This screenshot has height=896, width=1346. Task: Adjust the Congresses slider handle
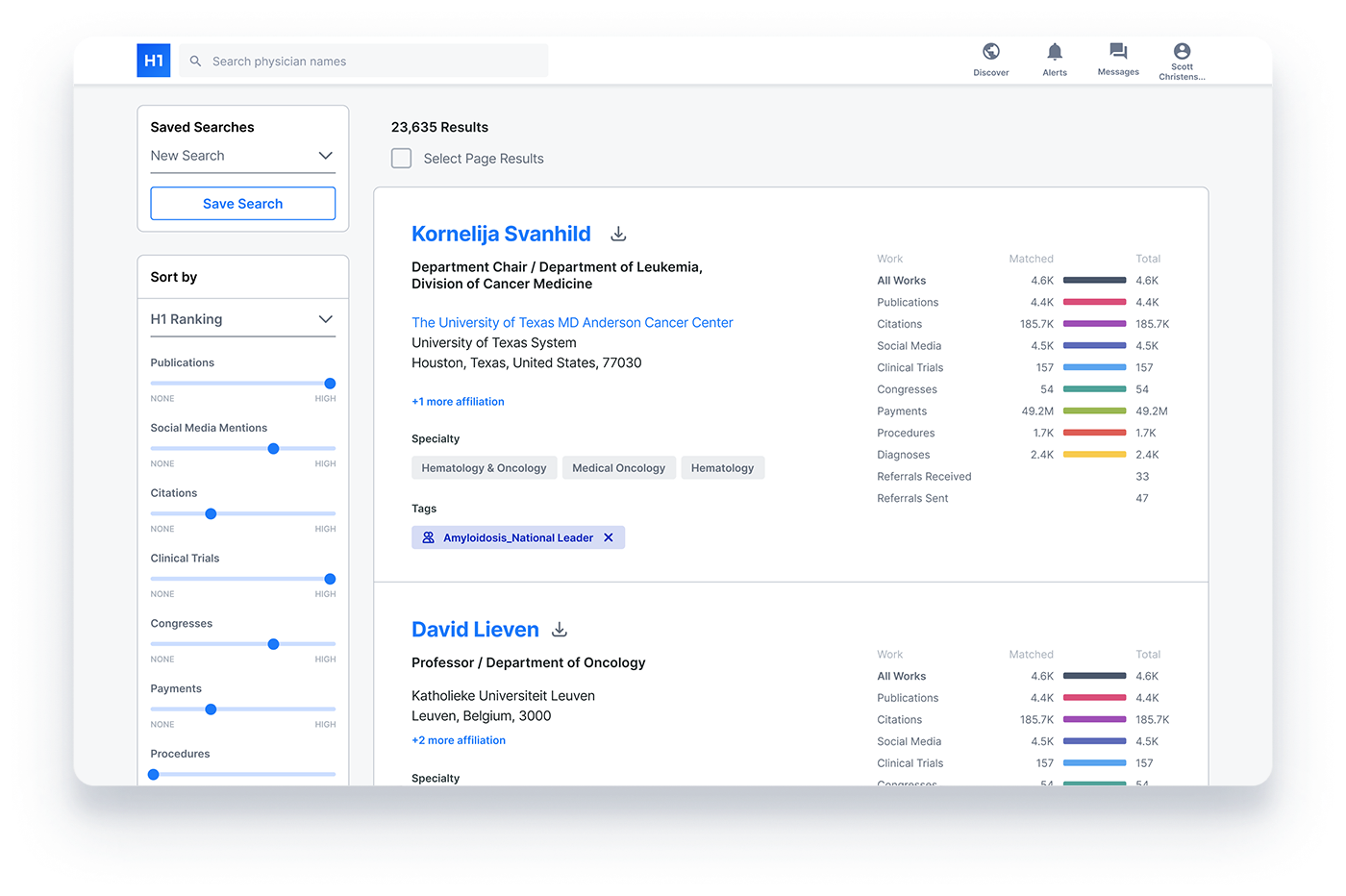point(273,644)
